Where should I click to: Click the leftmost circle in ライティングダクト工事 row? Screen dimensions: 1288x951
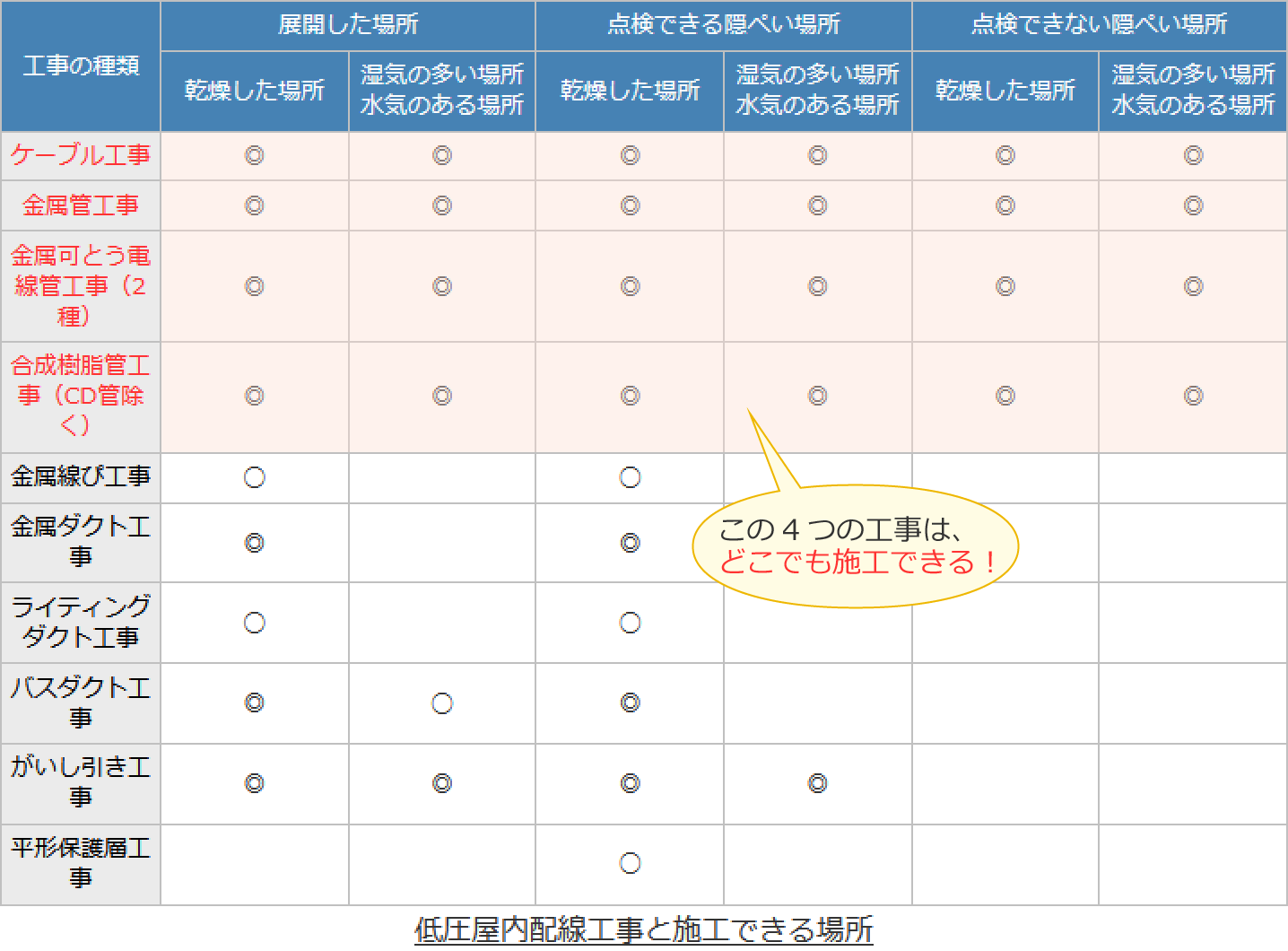click(x=255, y=623)
